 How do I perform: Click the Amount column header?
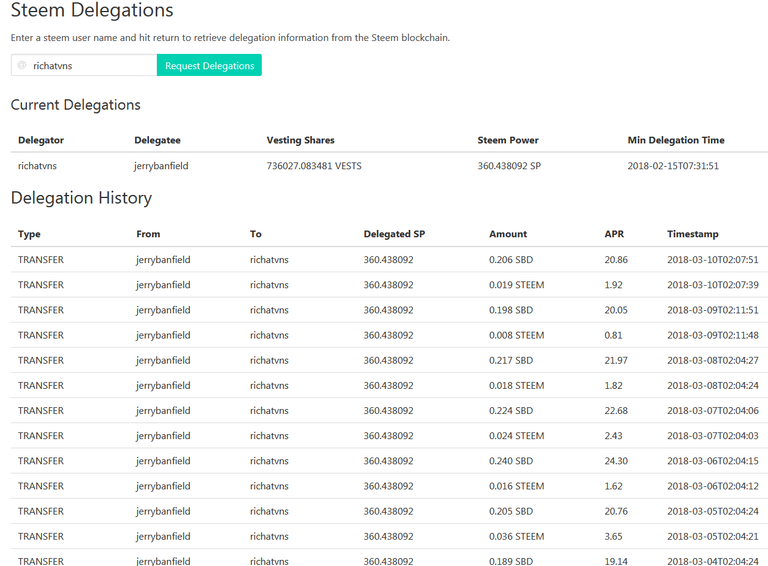508,234
